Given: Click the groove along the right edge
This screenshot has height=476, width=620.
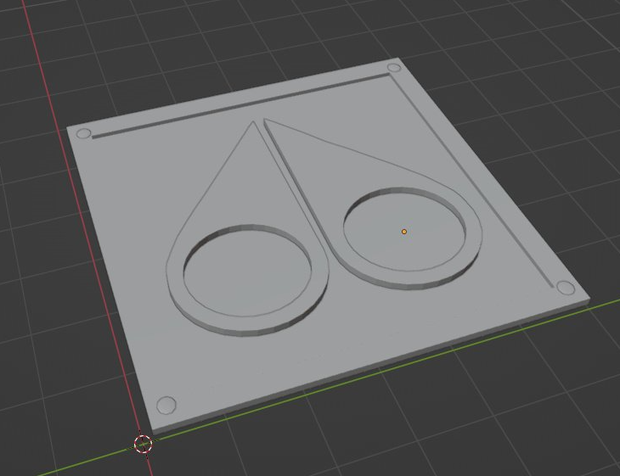Looking at the screenshot, I should click(472, 181).
